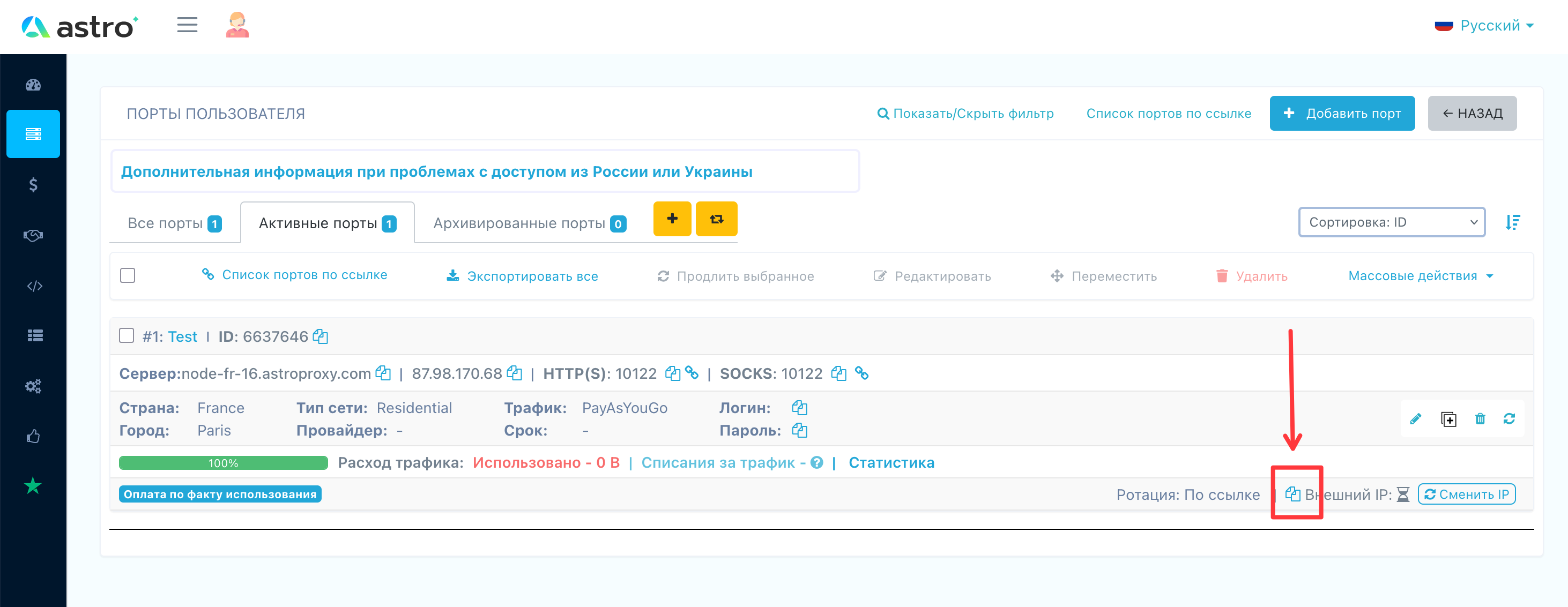Switch to the Активные порты tab
The height and width of the screenshot is (607, 1568).
coord(328,223)
